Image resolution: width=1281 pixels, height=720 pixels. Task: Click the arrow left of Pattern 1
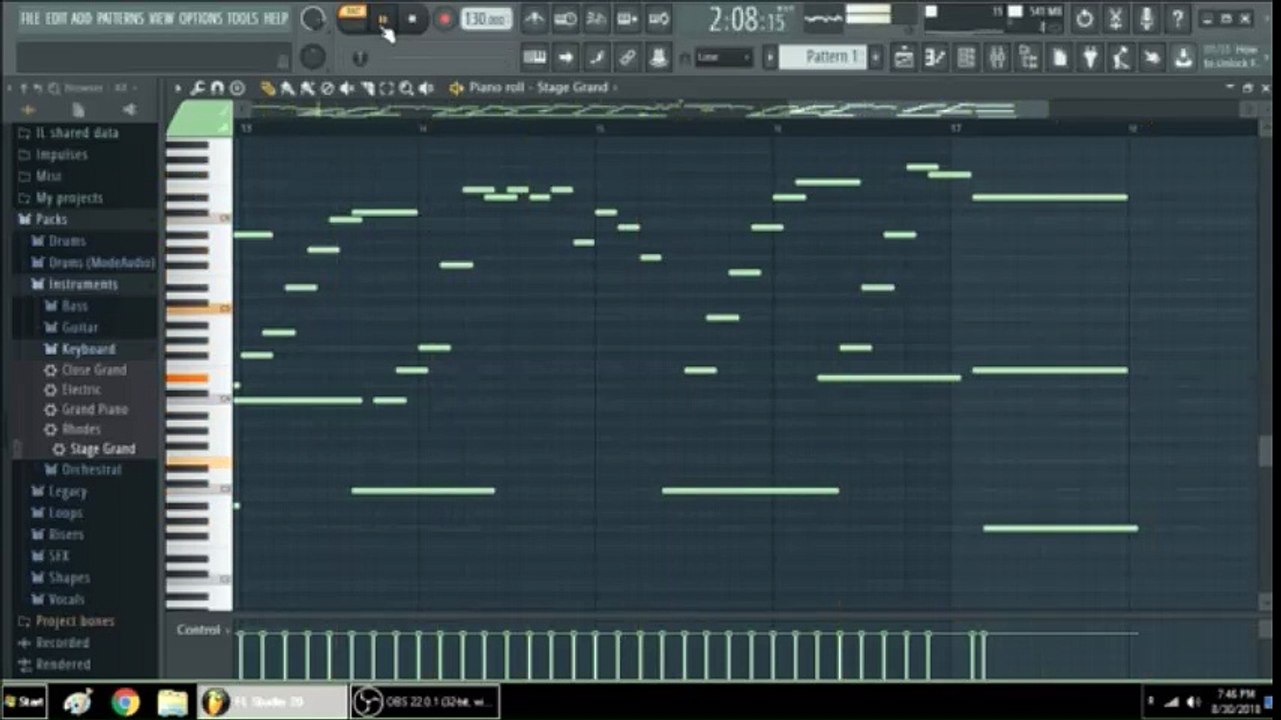[771, 58]
